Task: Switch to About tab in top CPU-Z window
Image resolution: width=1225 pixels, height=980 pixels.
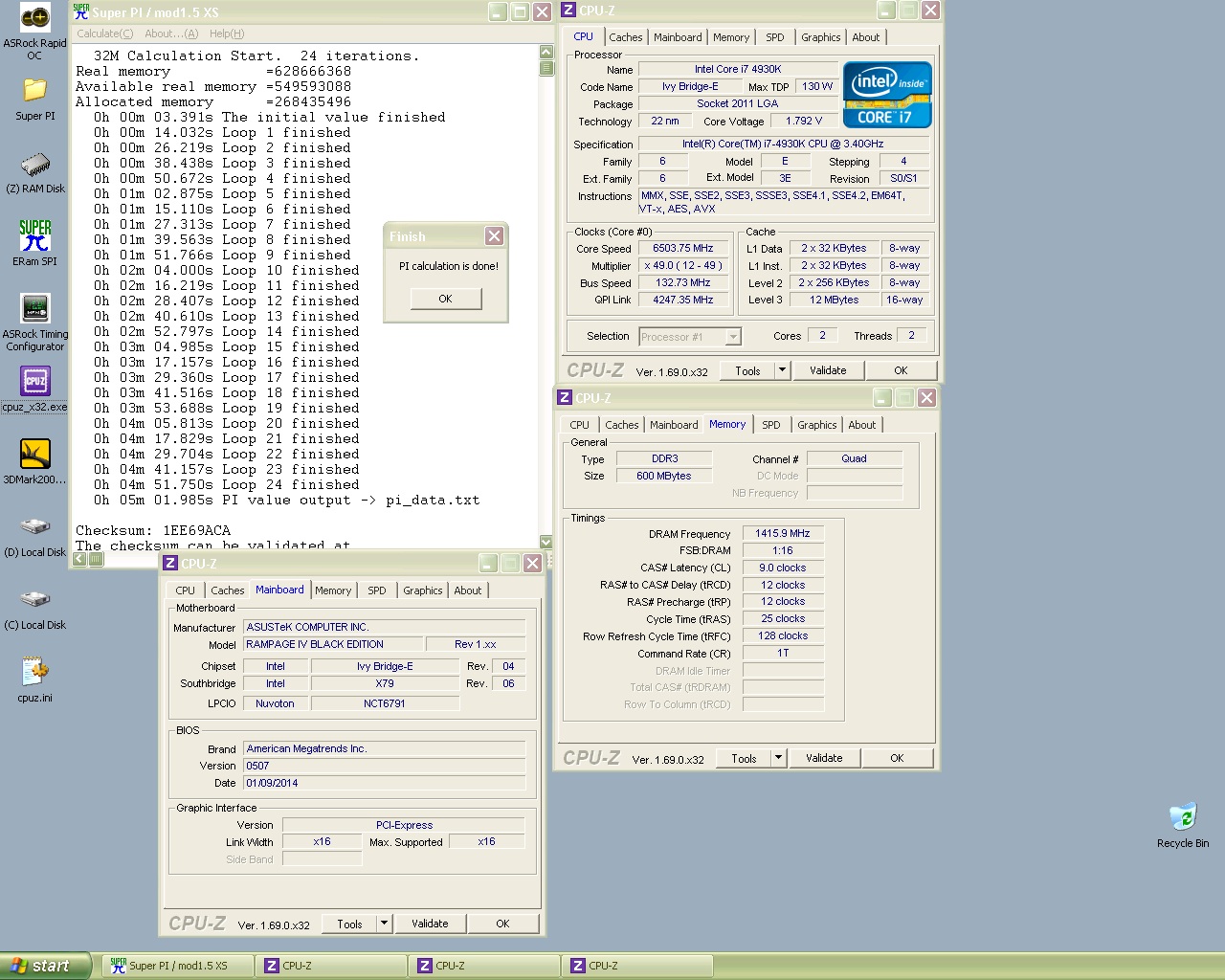Action: pos(866,37)
